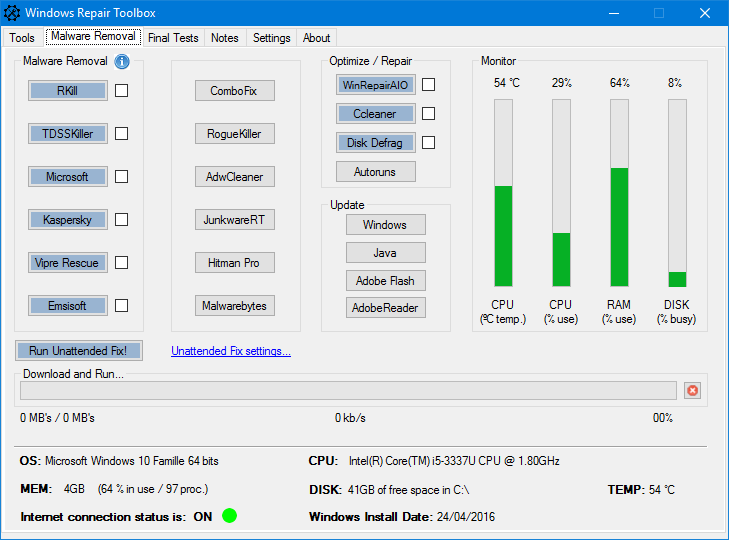Start JunkwareRT

(x=235, y=220)
